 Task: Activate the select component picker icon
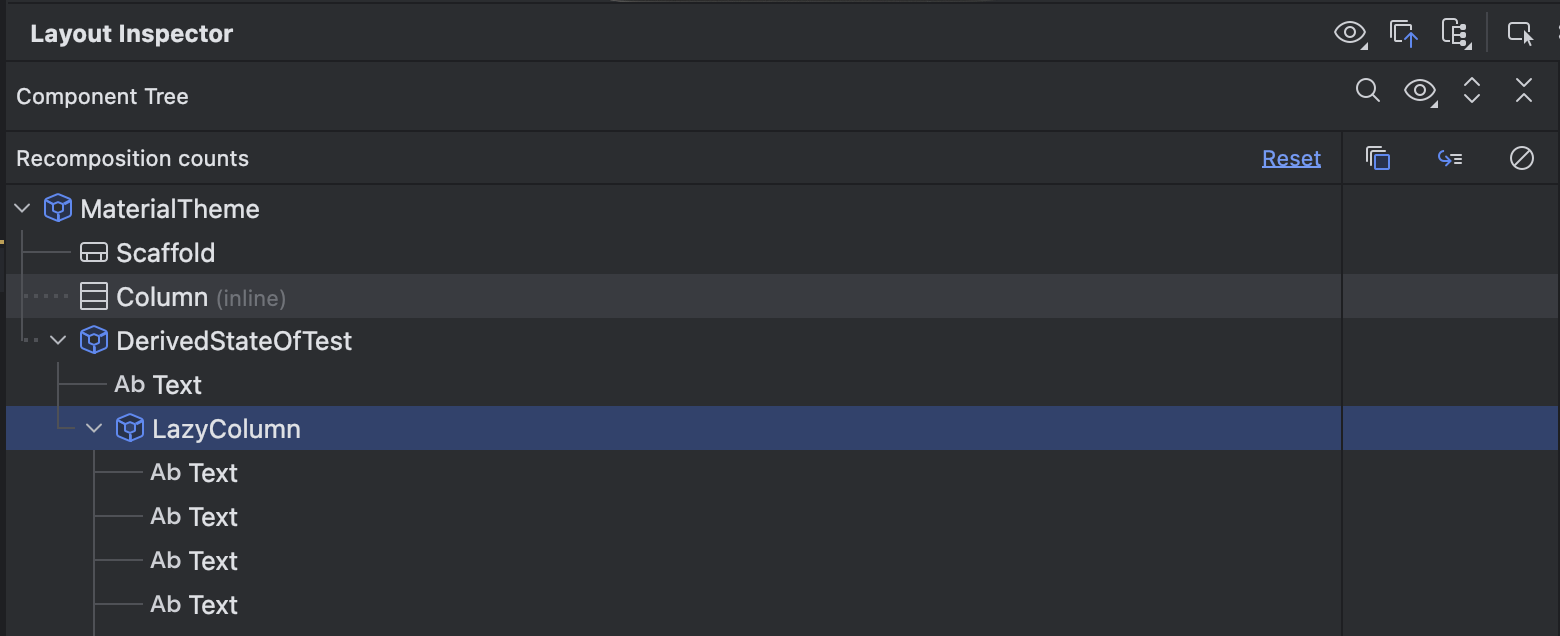click(x=1520, y=33)
